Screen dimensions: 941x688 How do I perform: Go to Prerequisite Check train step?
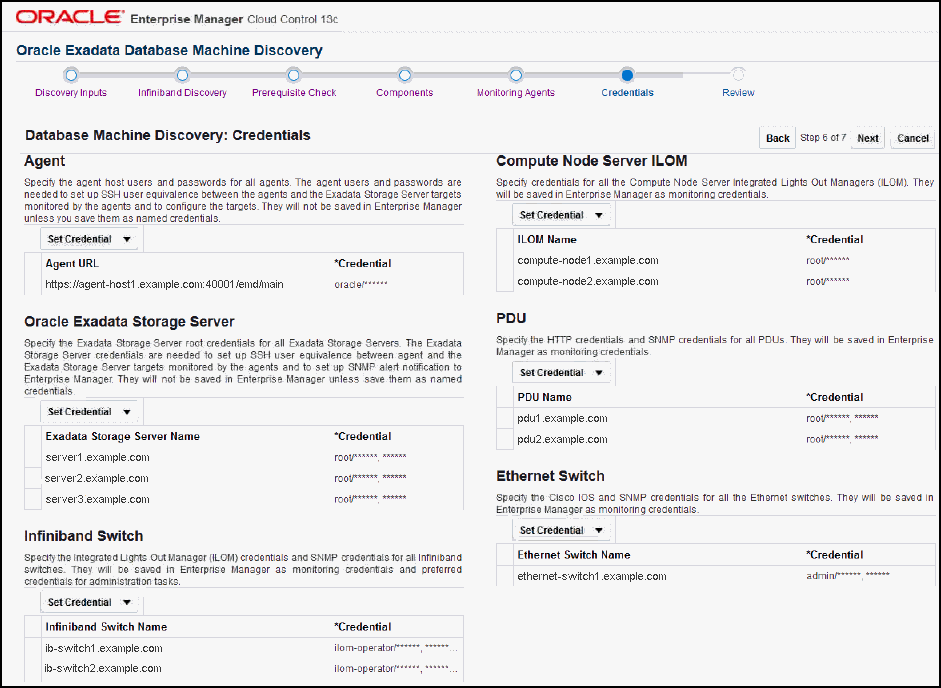(x=294, y=92)
